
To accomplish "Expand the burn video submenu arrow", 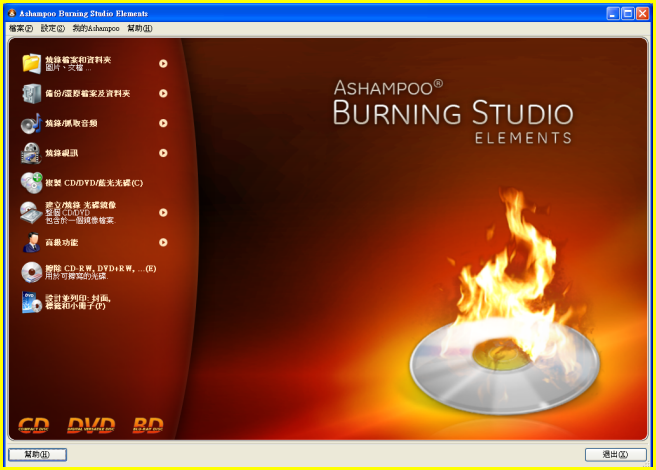I will pos(163,153).
